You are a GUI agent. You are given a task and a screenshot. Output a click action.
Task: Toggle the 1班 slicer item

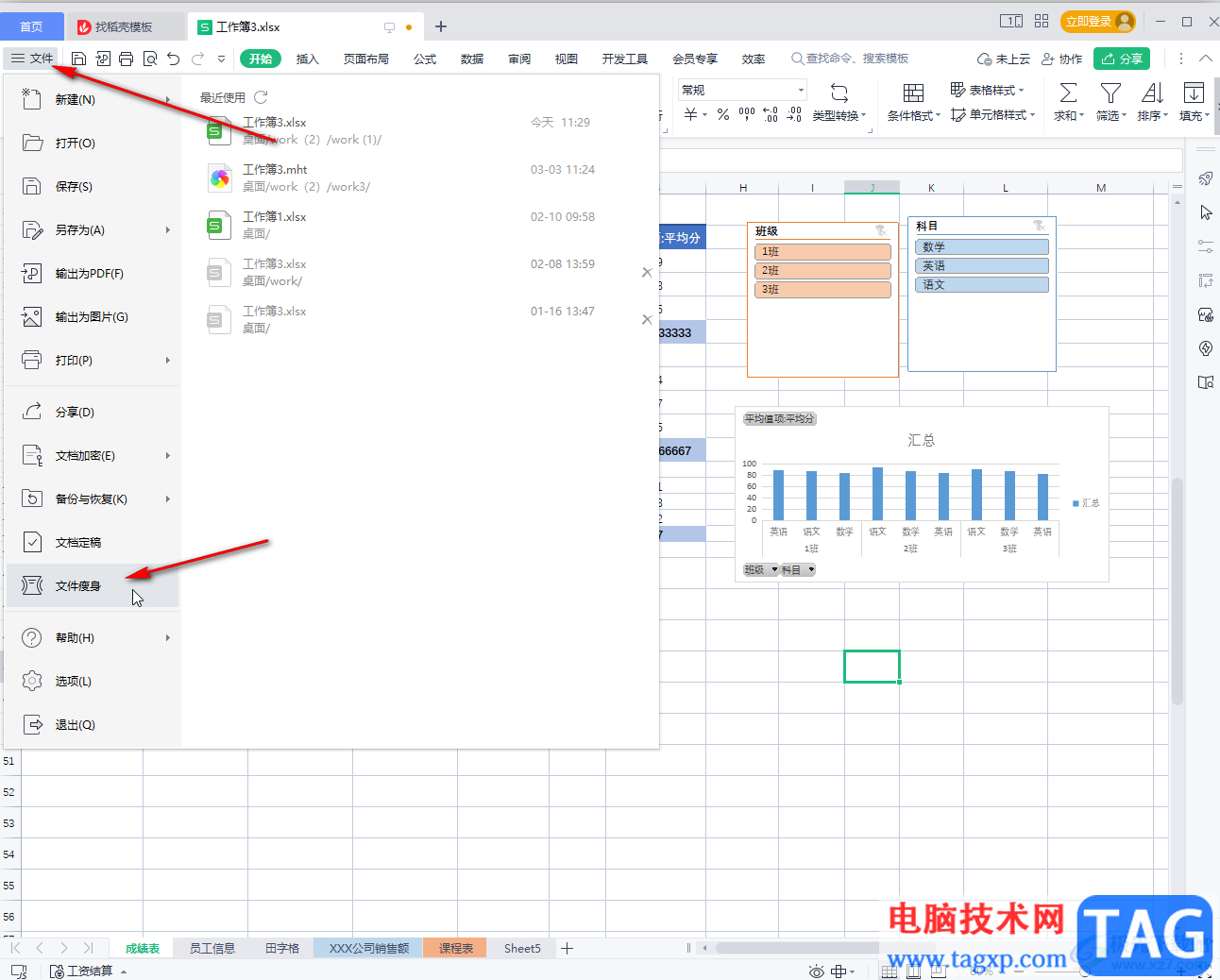click(822, 252)
